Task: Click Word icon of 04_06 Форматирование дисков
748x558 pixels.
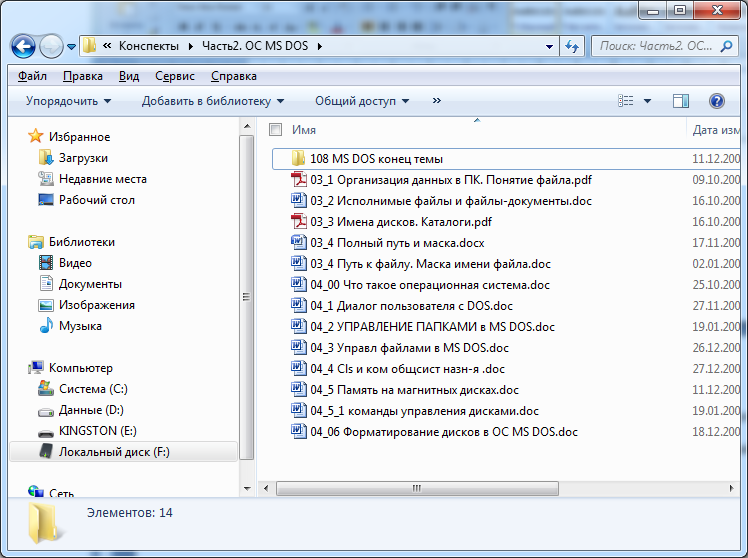Action: coord(299,431)
